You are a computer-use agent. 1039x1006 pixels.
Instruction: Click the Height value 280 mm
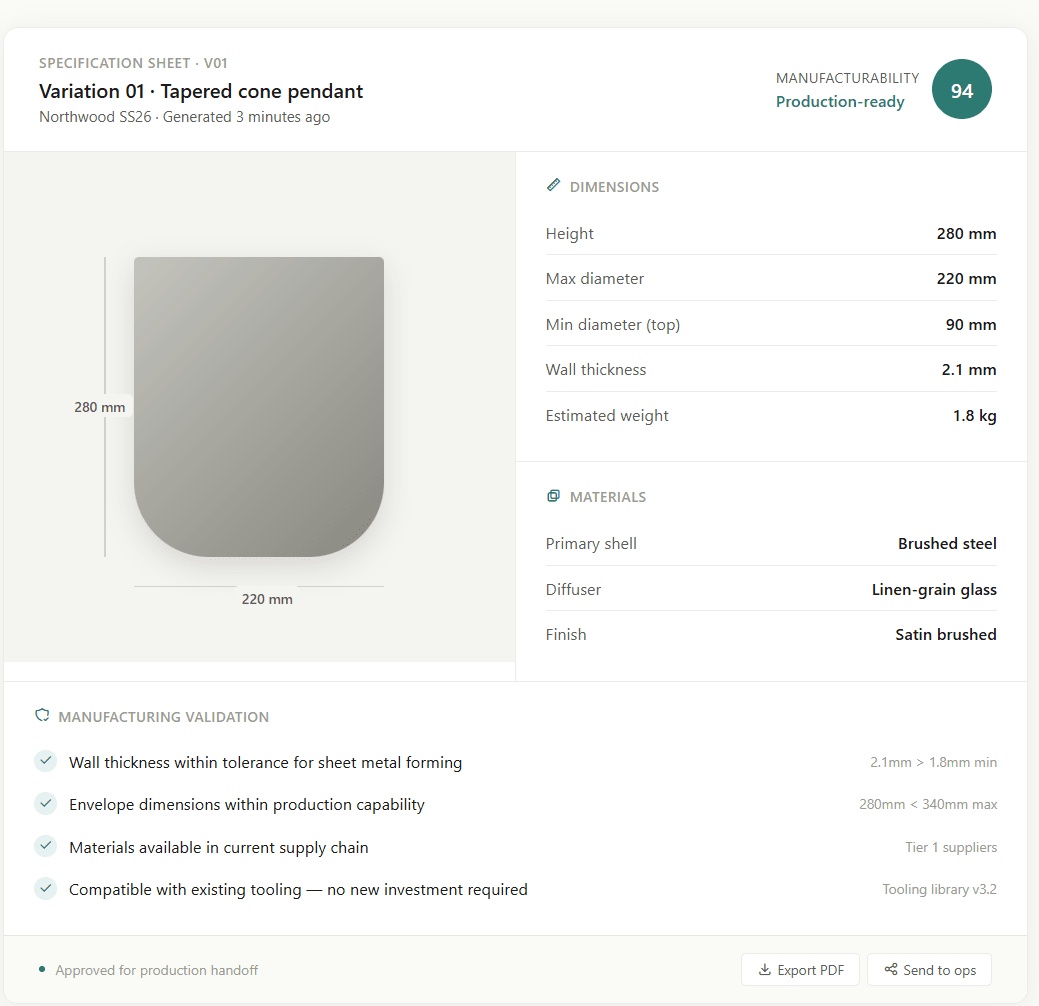966,233
